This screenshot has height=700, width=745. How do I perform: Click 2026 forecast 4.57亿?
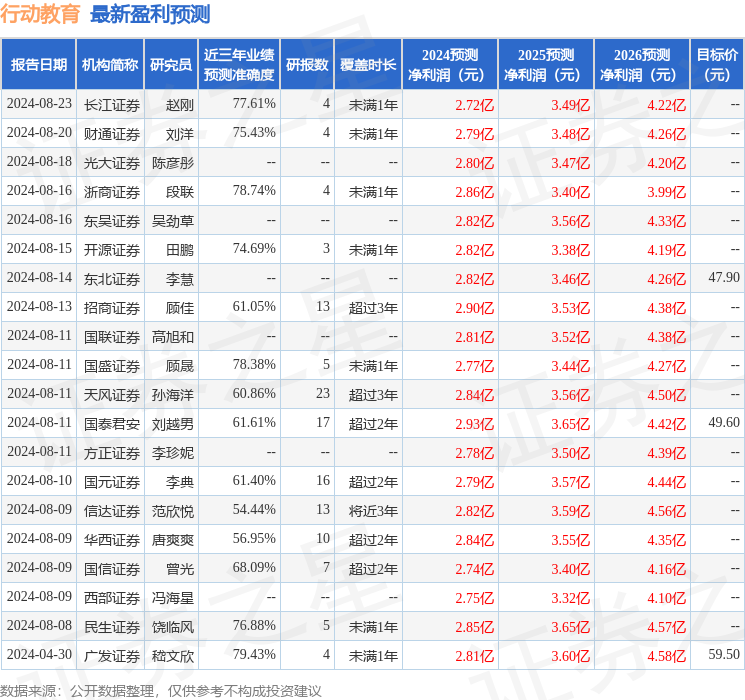coord(667,627)
